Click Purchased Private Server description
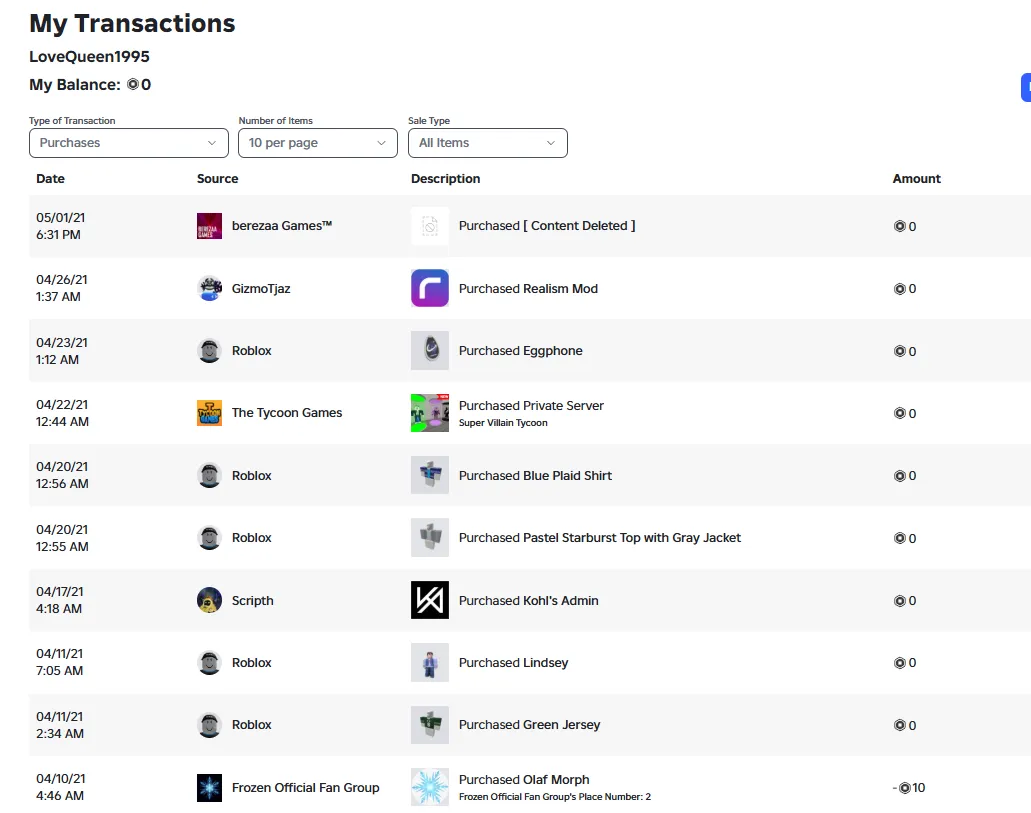The height and width of the screenshot is (813, 1031). pos(531,406)
